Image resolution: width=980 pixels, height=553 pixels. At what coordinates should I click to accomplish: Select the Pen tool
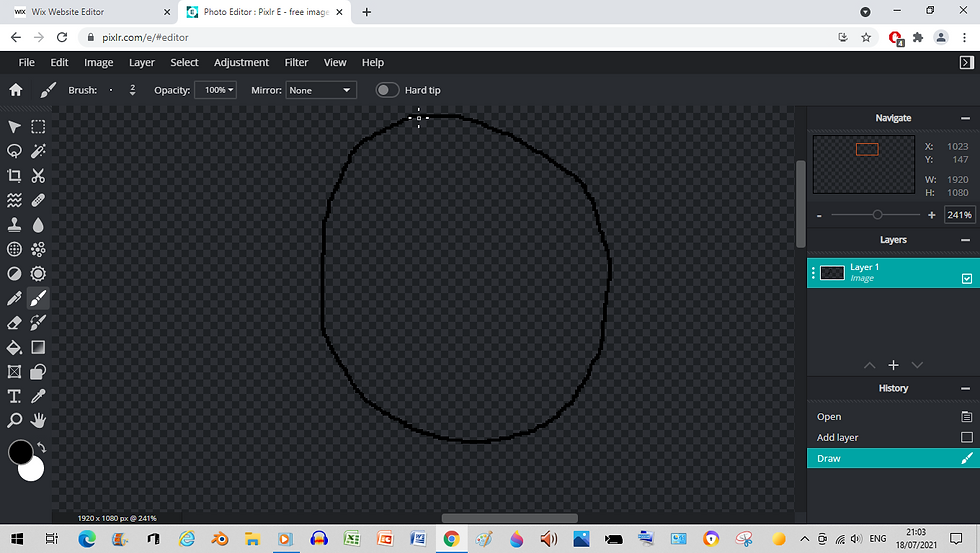click(x=14, y=298)
